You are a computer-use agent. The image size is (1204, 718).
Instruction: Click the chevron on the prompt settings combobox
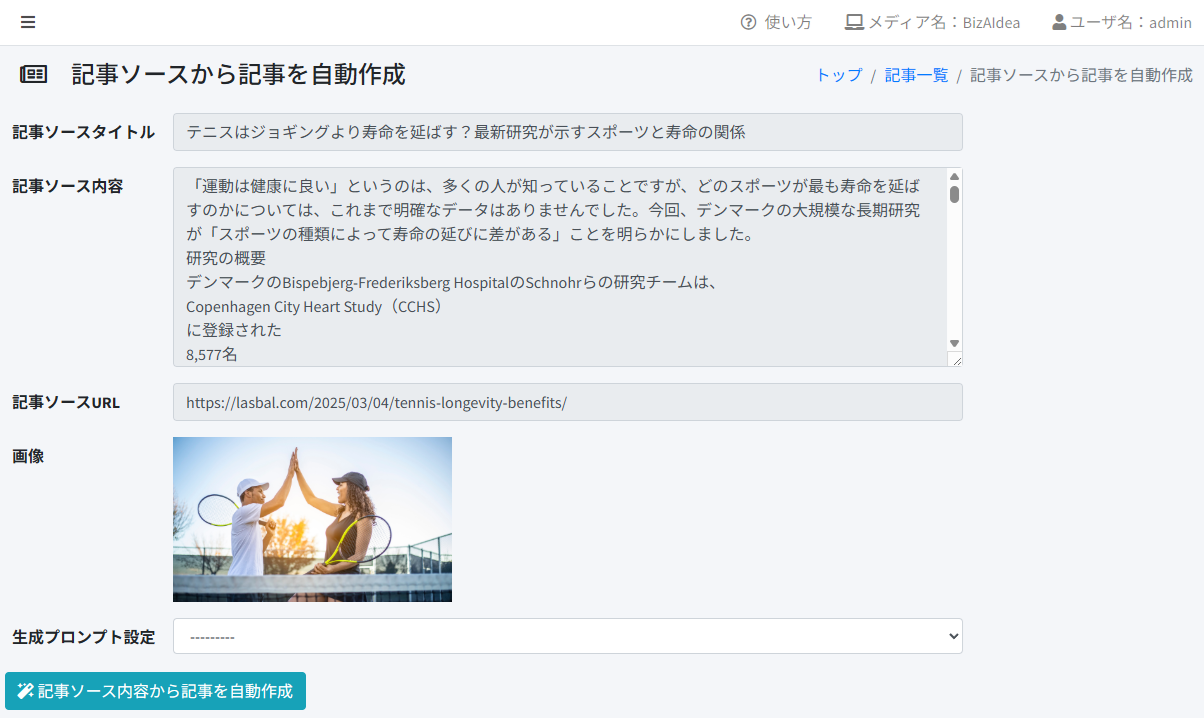951,636
